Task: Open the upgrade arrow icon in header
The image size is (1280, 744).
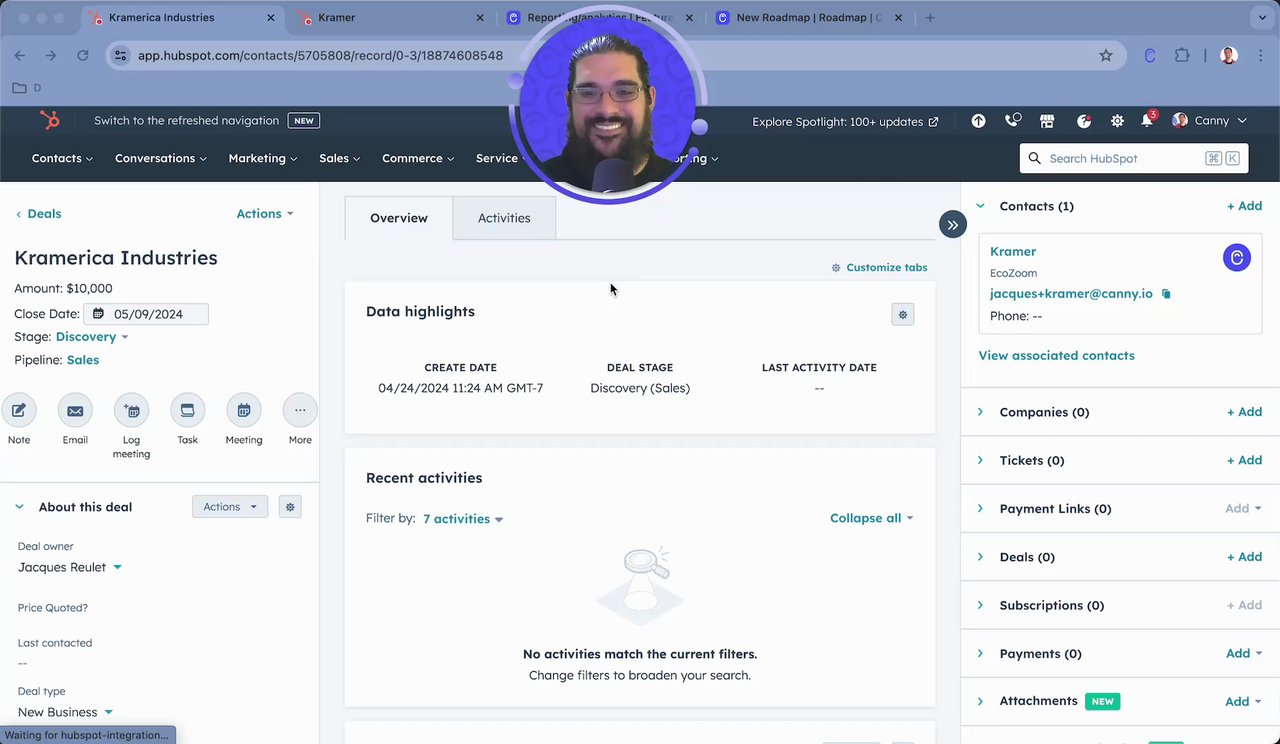Action: tap(978, 121)
